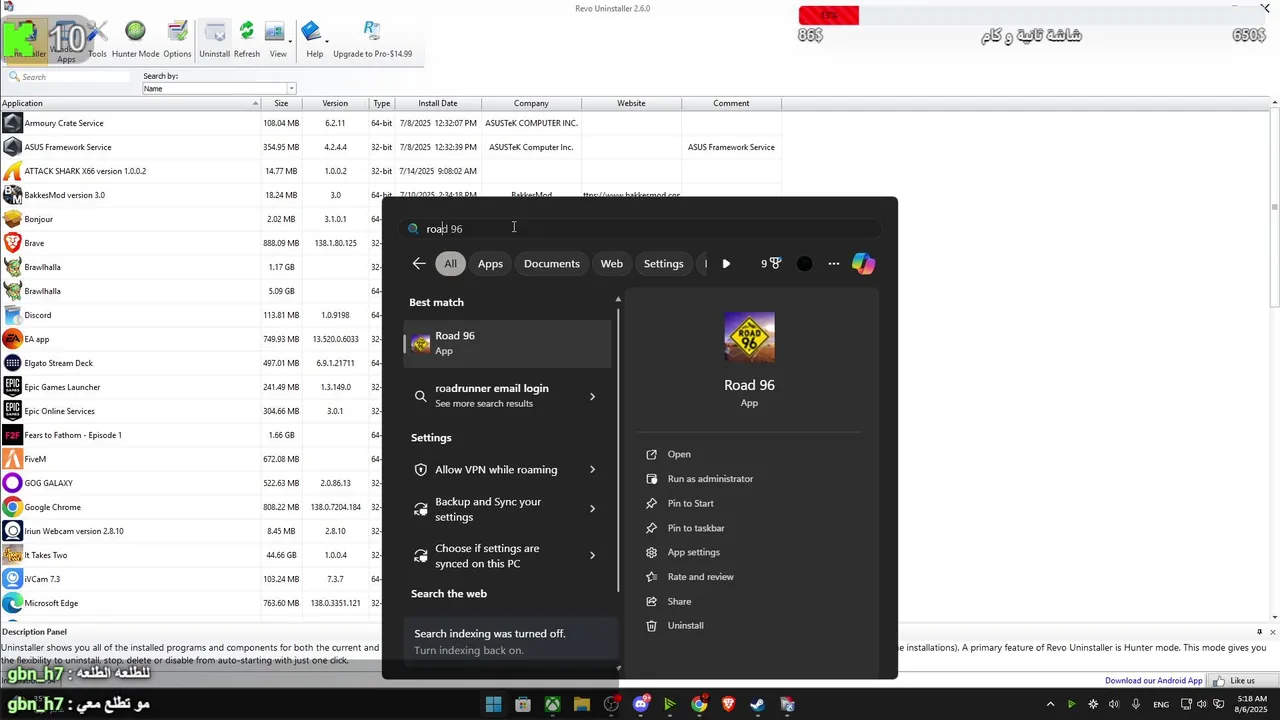This screenshot has width=1280, height=720.
Task: Open Hunter Mode in Revo toolbar
Action: click(135, 40)
